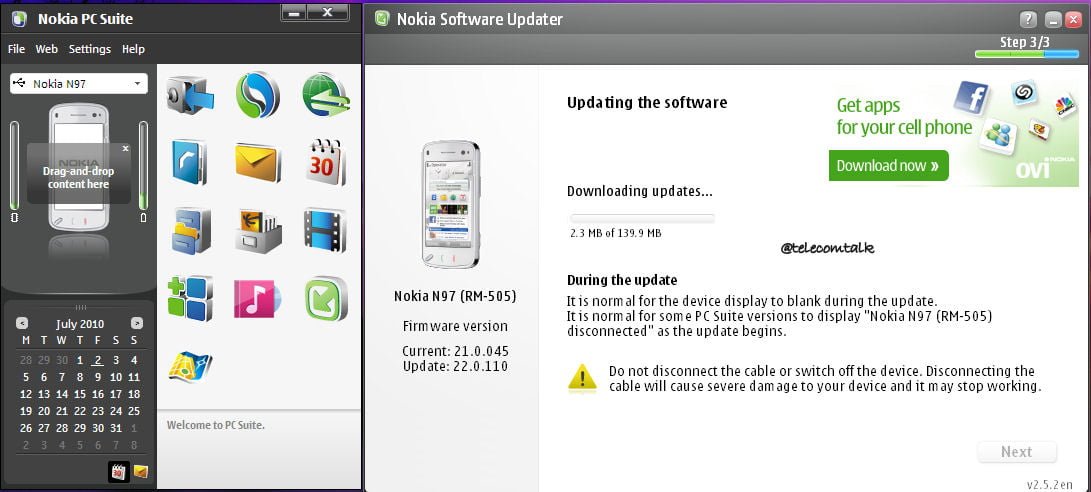Click the N97 phone image in Software Updater
This screenshot has height=492, width=1091.
click(x=451, y=204)
